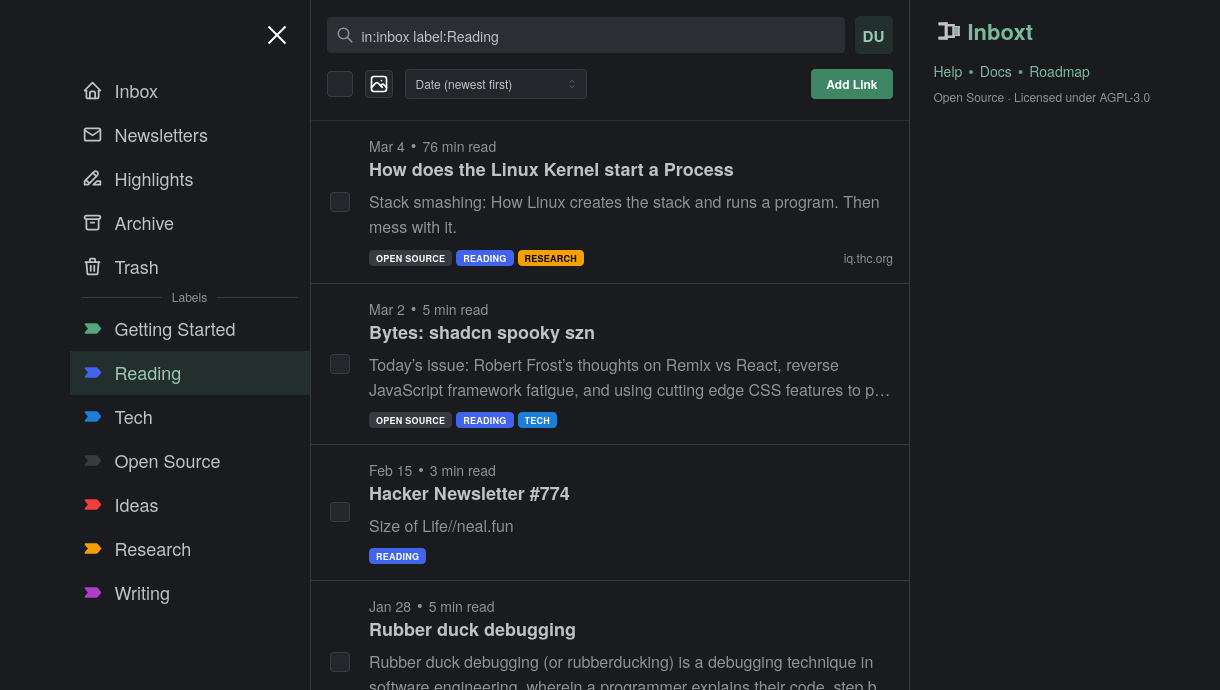Click the Archive box icon
This screenshot has height=690, width=1220.
(x=93, y=223)
